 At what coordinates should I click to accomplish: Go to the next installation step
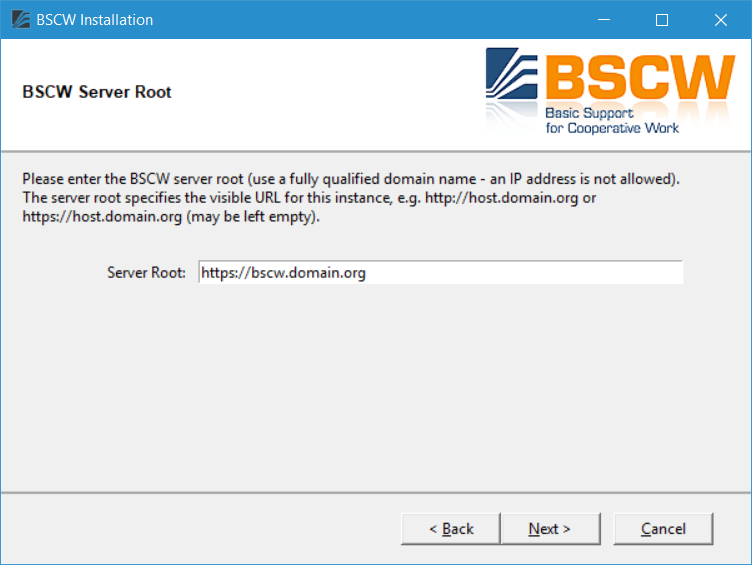pyautogui.click(x=550, y=529)
